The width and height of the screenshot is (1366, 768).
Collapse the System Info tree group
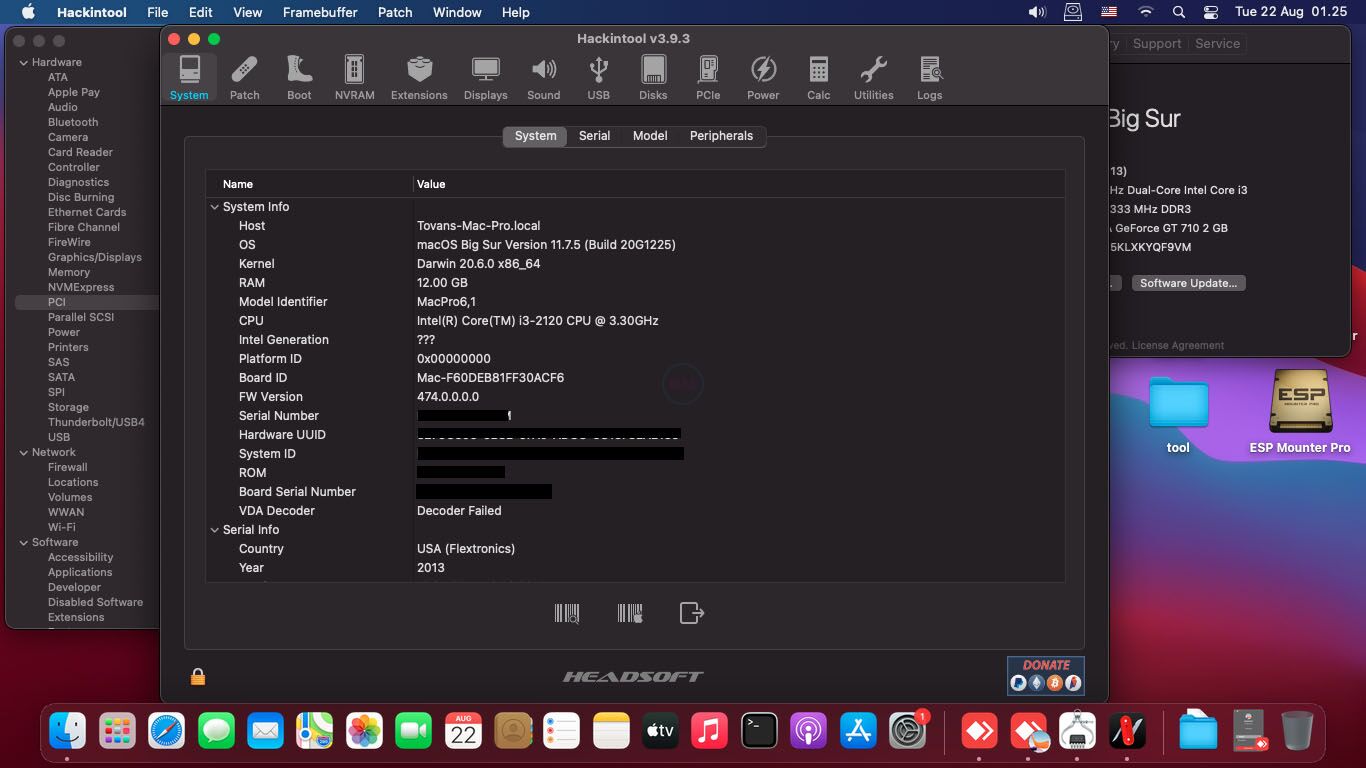click(x=215, y=207)
